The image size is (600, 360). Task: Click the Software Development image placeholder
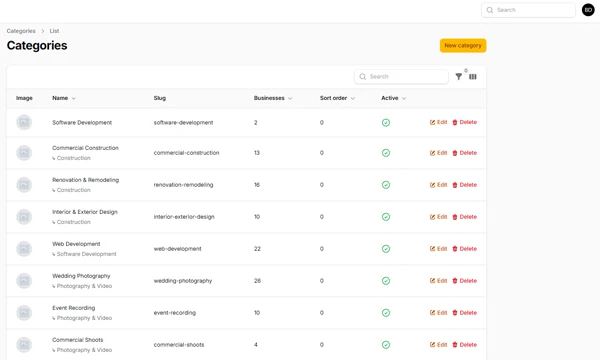(24, 122)
